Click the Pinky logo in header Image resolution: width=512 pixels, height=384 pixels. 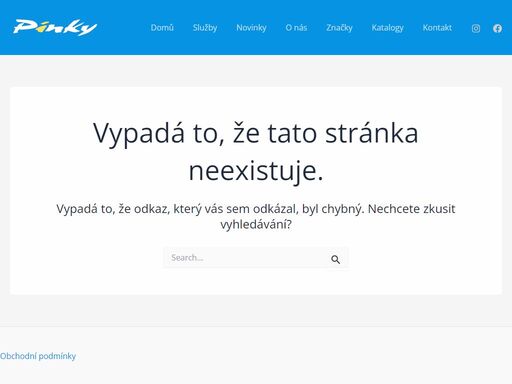[55, 27]
